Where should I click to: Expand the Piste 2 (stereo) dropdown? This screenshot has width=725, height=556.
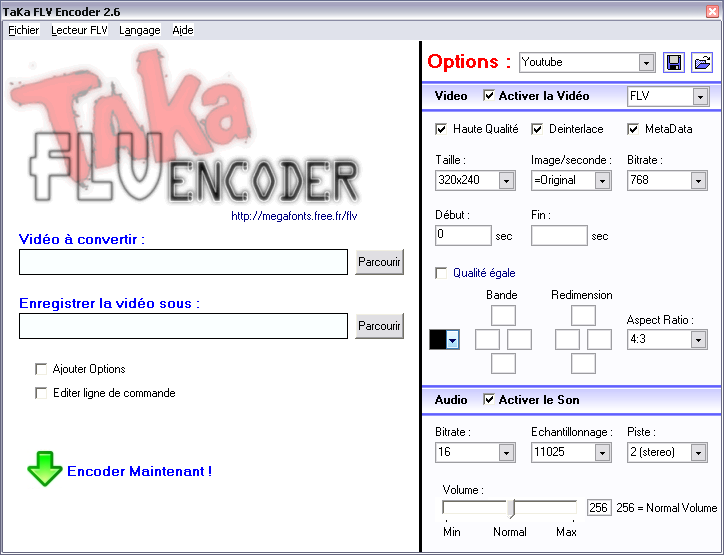[x=698, y=453]
